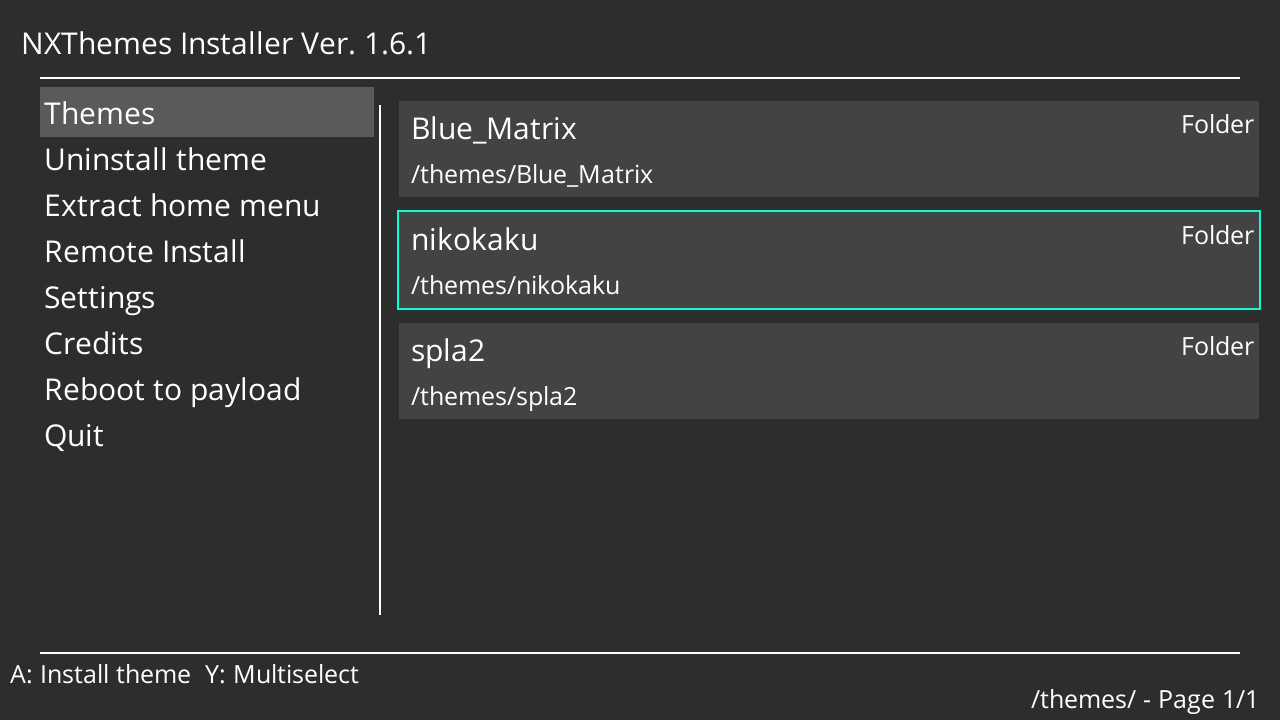1280x720 pixels.
Task: View the Credits screen
Action: coord(93,343)
